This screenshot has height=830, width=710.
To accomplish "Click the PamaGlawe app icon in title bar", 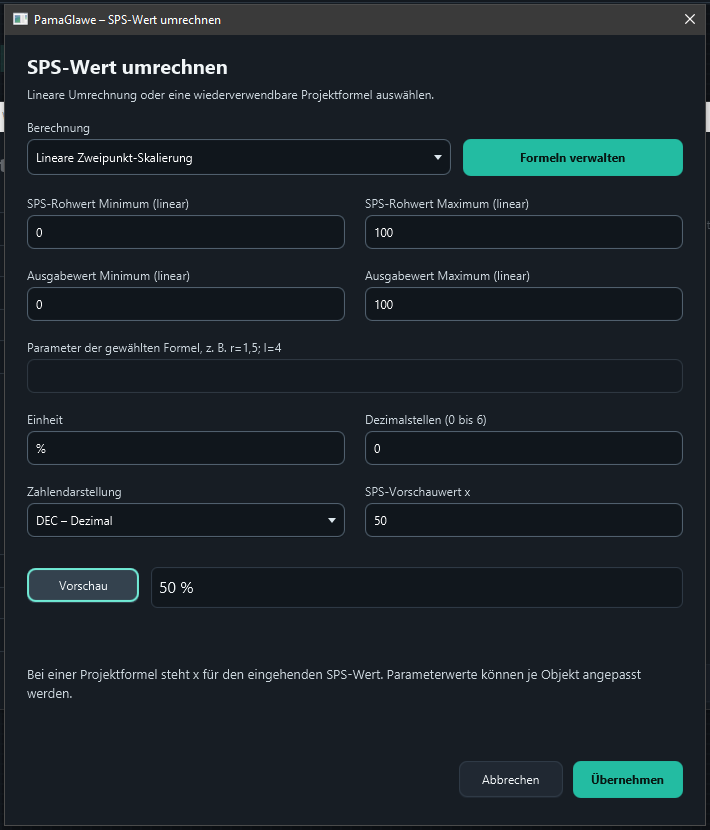I will 20,19.
